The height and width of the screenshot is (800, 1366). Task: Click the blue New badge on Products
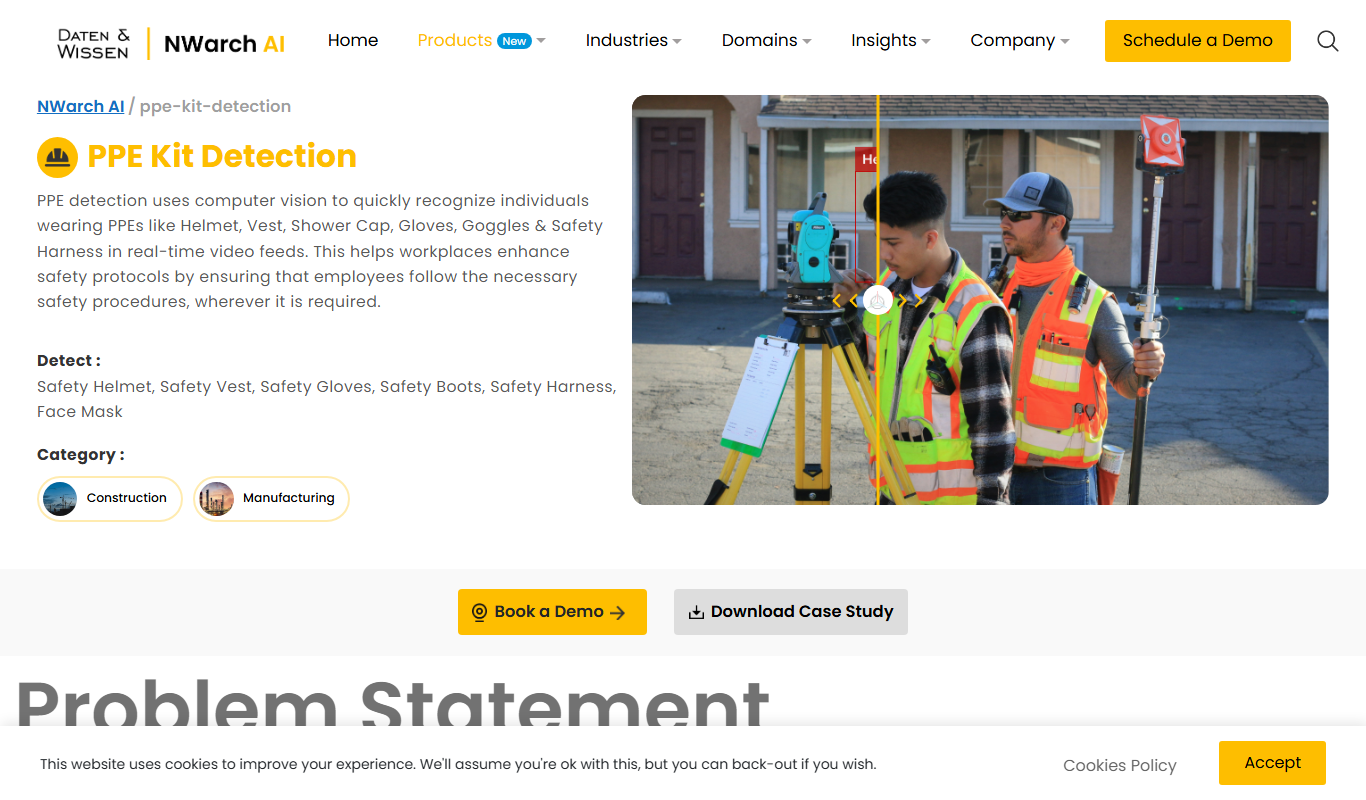click(515, 41)
